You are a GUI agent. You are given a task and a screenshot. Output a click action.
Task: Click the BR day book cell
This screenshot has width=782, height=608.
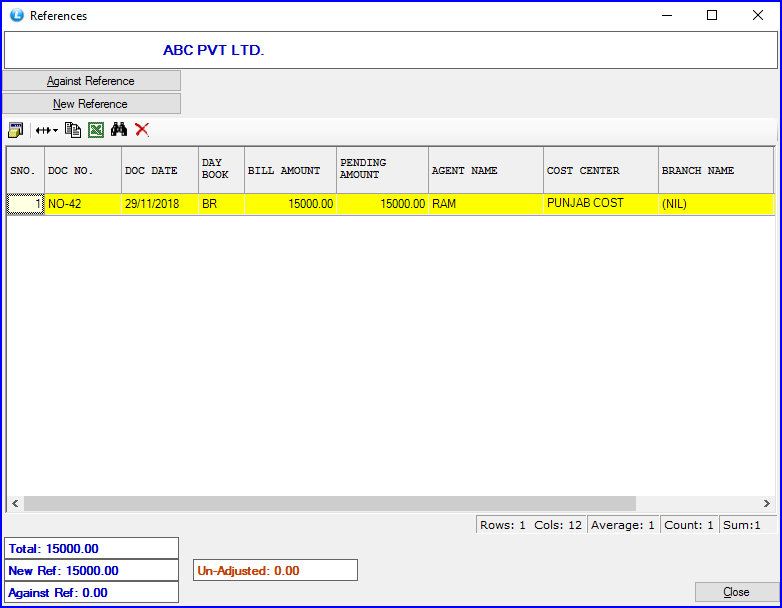click(221, 204)
